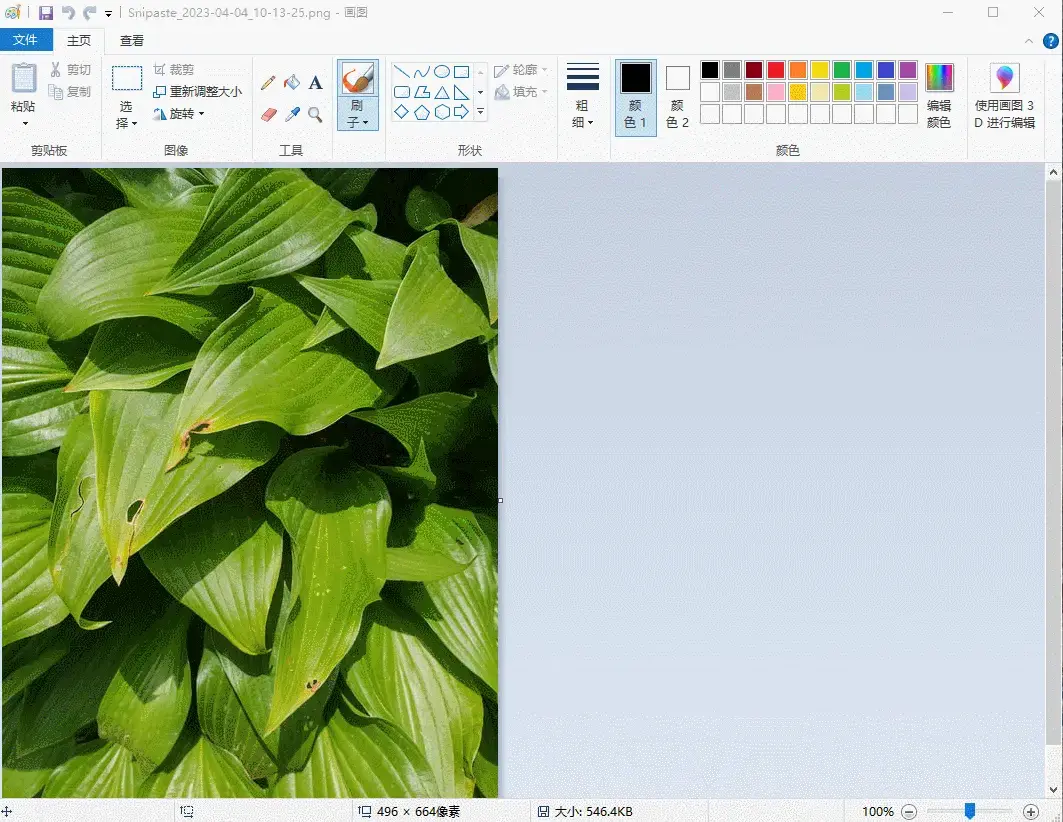1063x822 pixels.
Task: Collapse the ribbon with the chevron arrow
Action: [x=1029, y=41]
